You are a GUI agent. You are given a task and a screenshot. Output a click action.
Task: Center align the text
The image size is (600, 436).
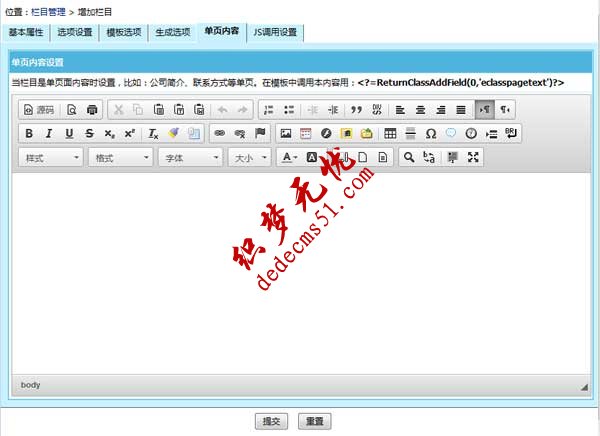(x=421, y=110)
